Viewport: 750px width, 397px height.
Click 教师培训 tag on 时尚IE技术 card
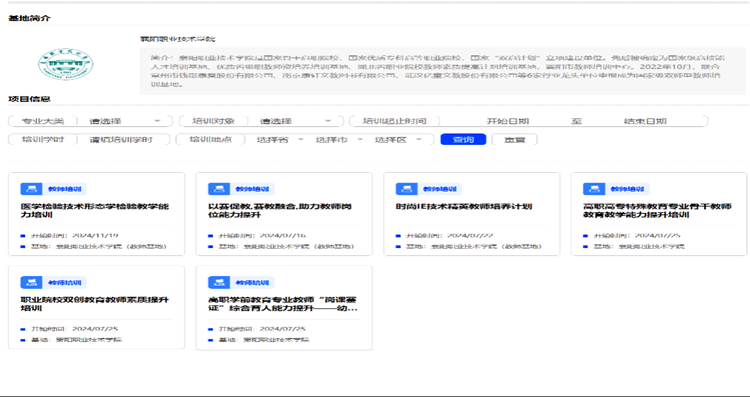[440, 189]
